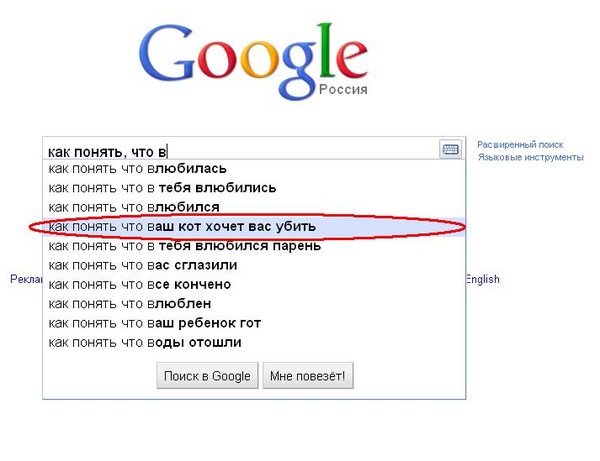Click the virtual keyboard icon in search box
Image resolution: width=600 pixels, height=461 pixels.
(x=450, y=150)
